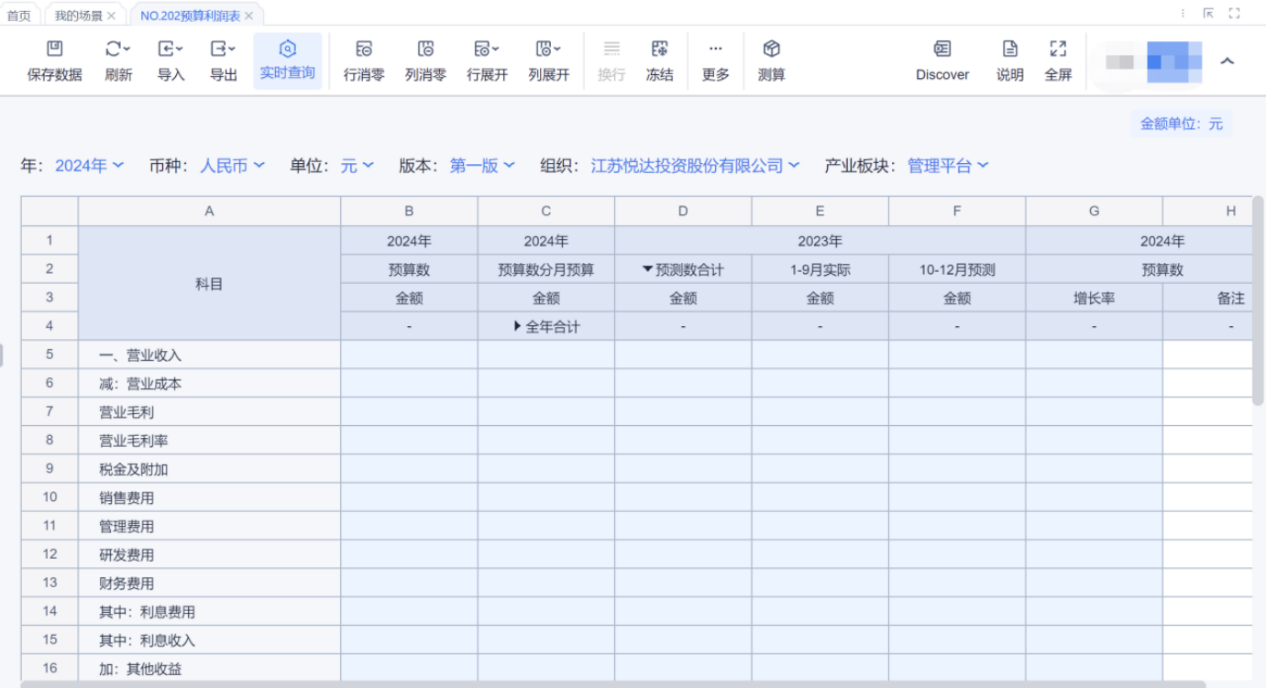Click the 列消零 toolbar icon
1266x688 pixels.
click(425, 50)
